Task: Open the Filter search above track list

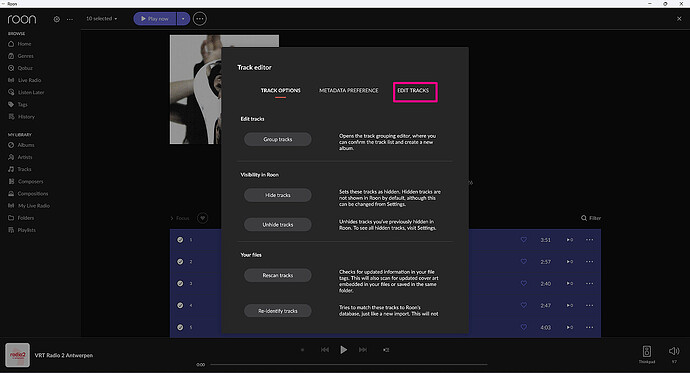Action: [x=591, y=218]
